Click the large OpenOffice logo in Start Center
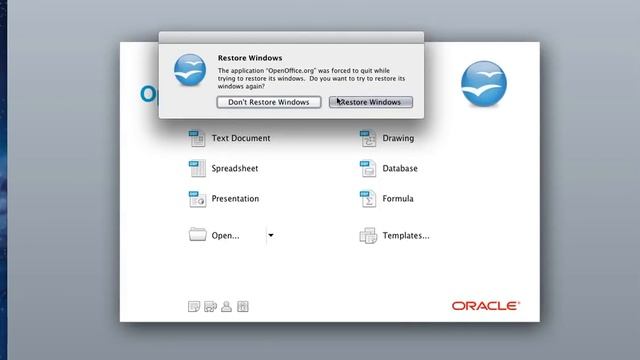This screenshot has width=640, height=360. [484, 84]
